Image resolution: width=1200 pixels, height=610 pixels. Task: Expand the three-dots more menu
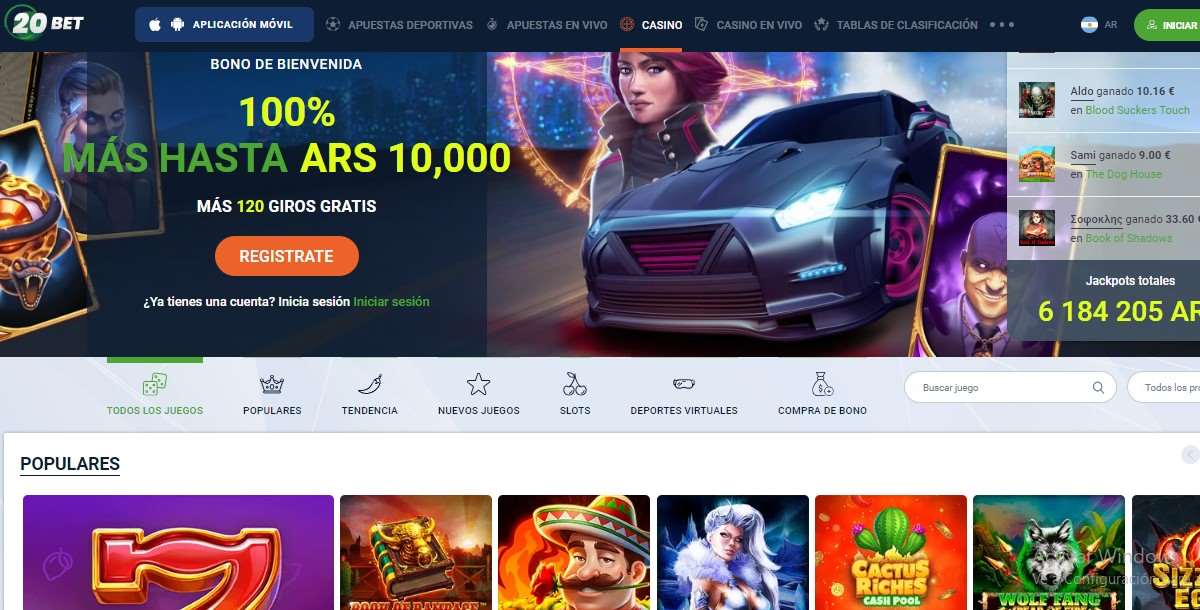point(1001,25)
